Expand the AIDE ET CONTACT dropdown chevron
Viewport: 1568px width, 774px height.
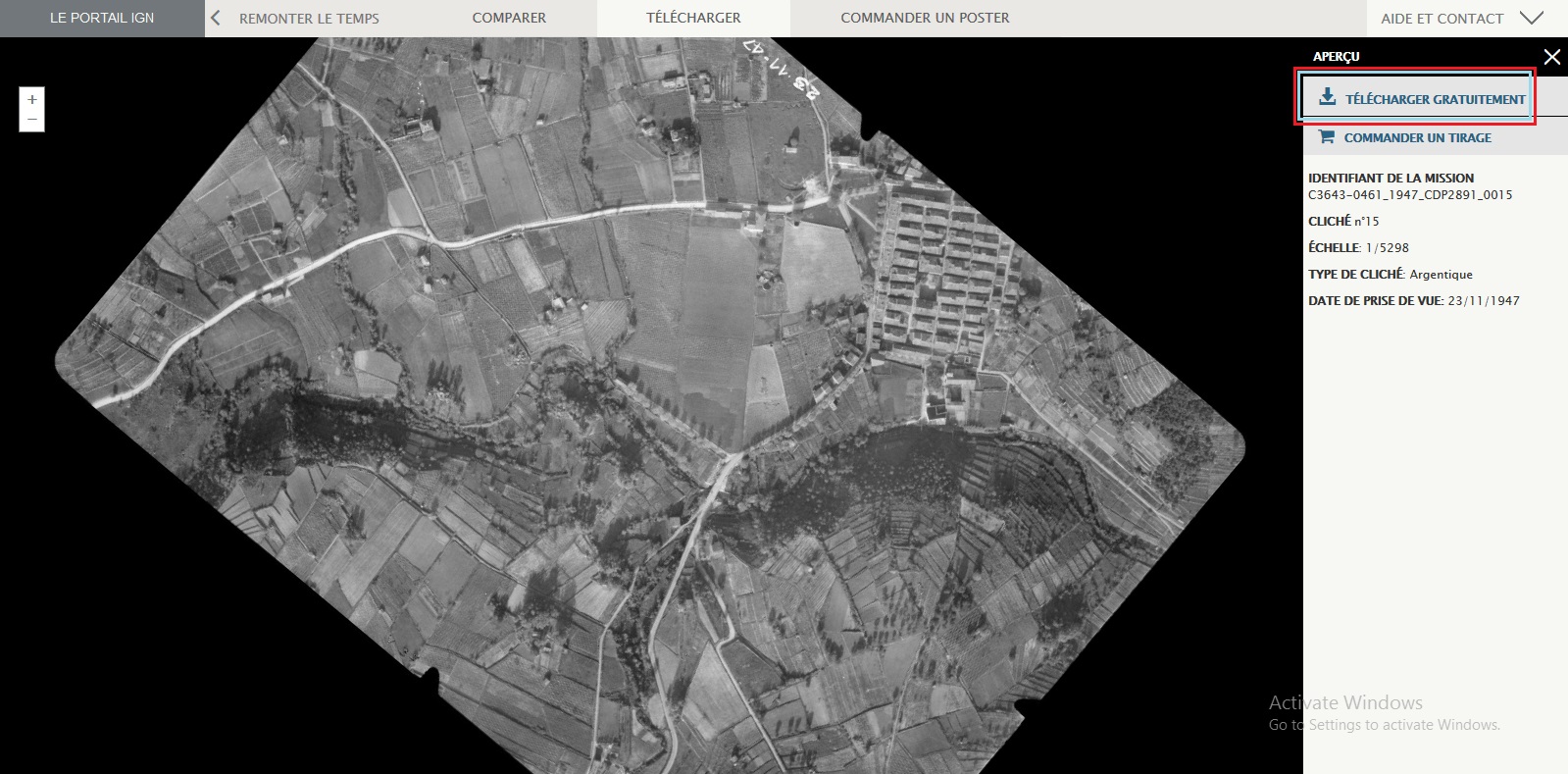(x=1531, y=18)
